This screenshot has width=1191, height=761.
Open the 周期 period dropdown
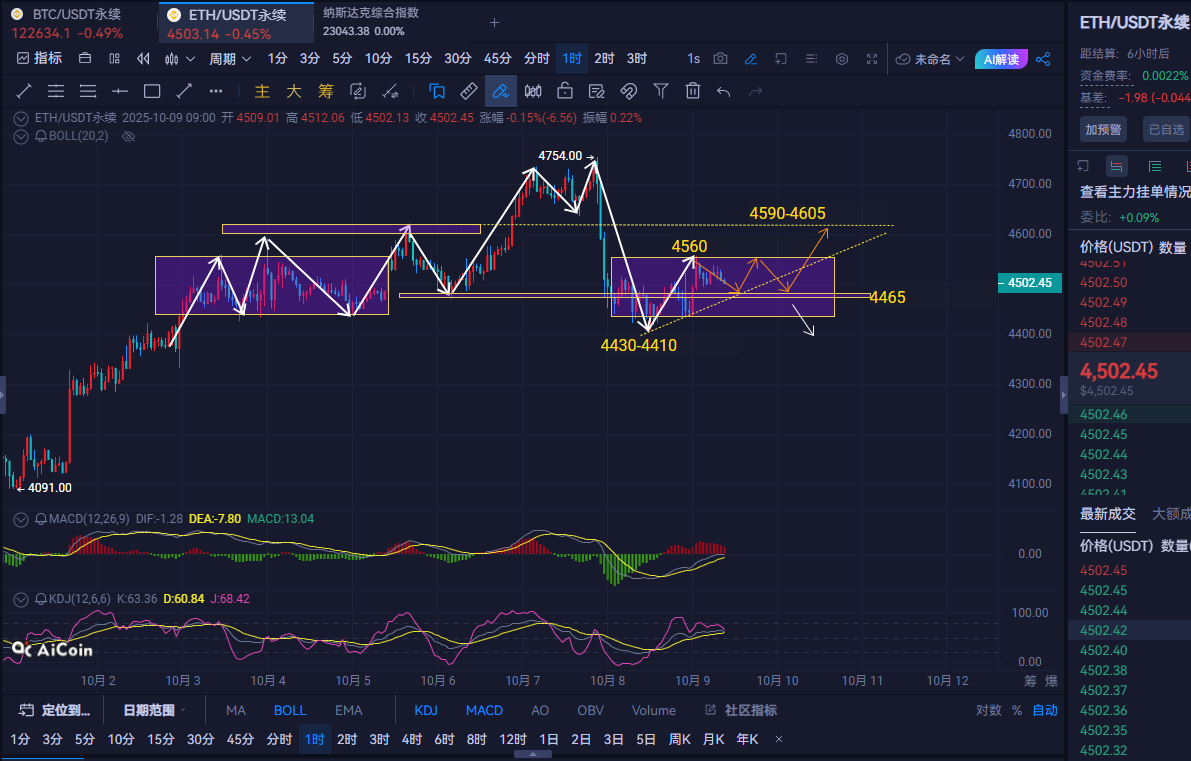[229, 59]
